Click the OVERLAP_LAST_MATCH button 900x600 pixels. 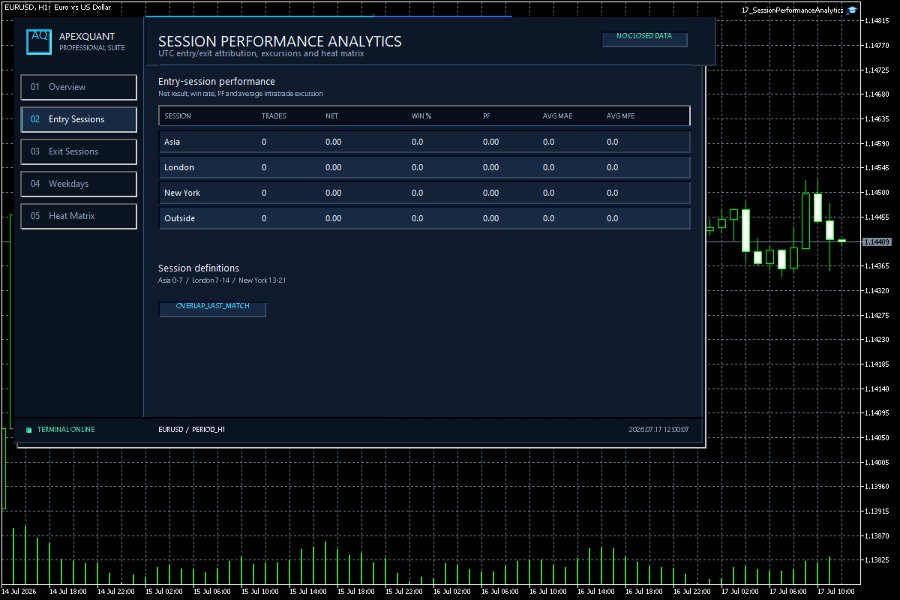coord(212,308)
